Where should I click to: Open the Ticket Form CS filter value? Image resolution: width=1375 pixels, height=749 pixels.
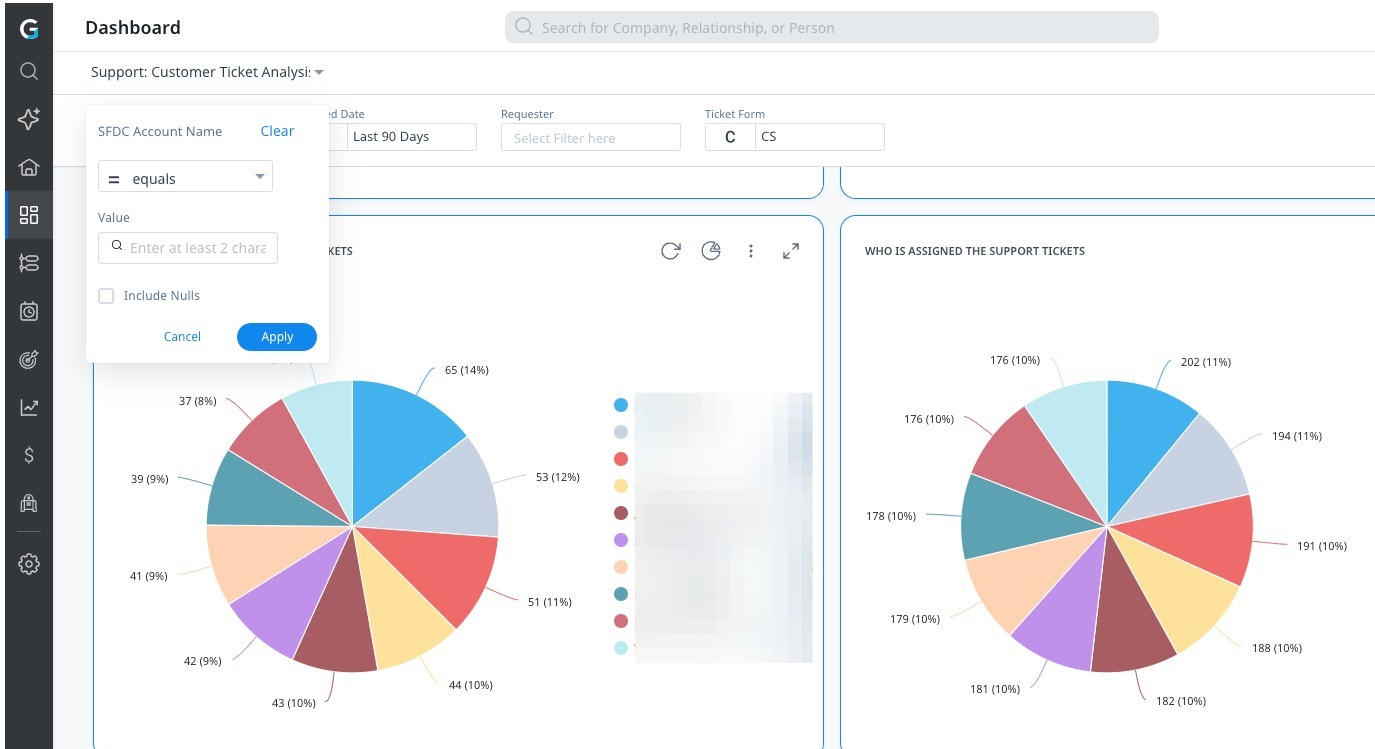(819, 137)
